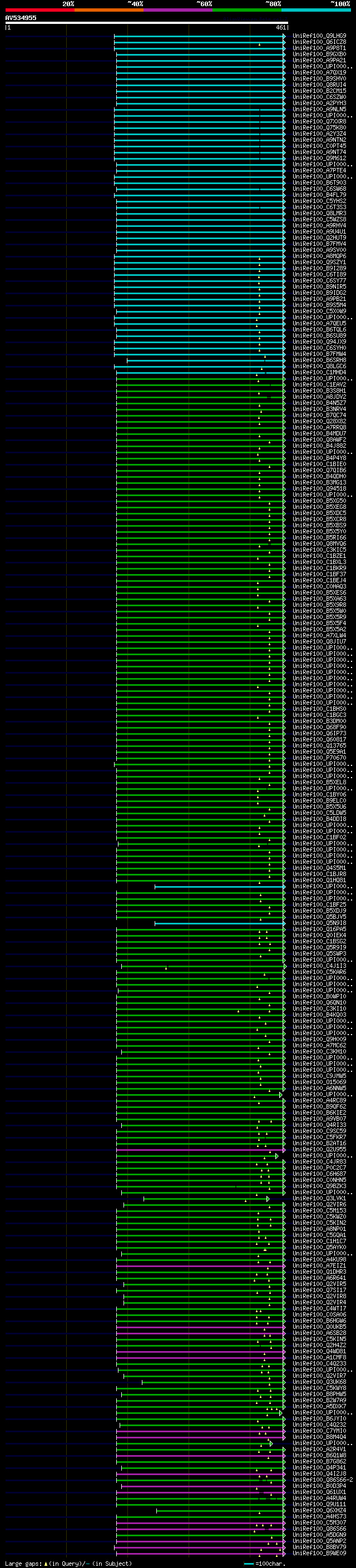The width and height of the screenshot is (356, 1568).
Task: Select the UniRef100_B2W7A9 label
Action: click(319, 1400)
